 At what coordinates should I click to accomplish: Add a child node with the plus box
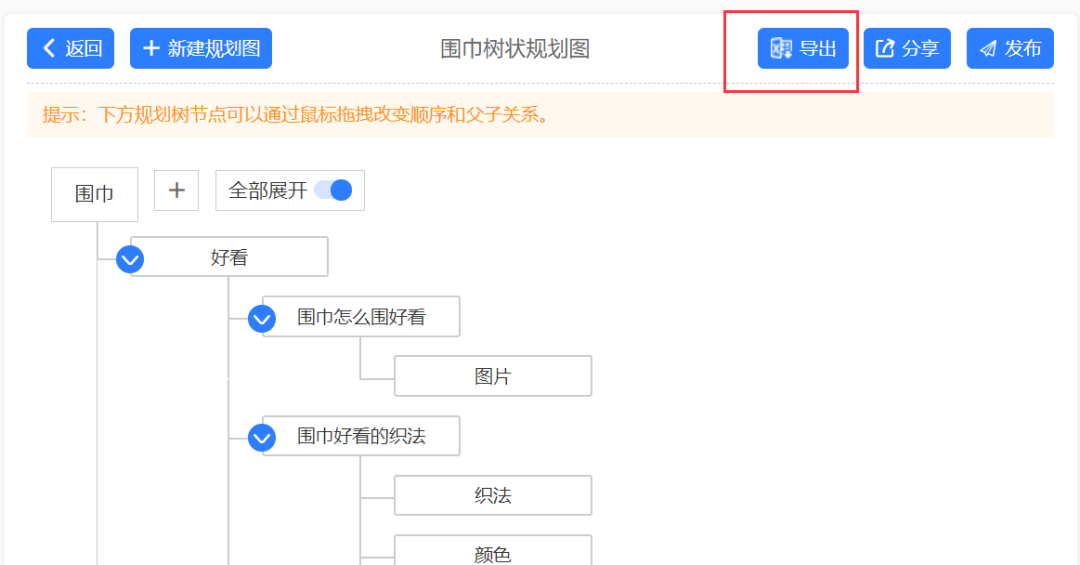click(176, 190)
